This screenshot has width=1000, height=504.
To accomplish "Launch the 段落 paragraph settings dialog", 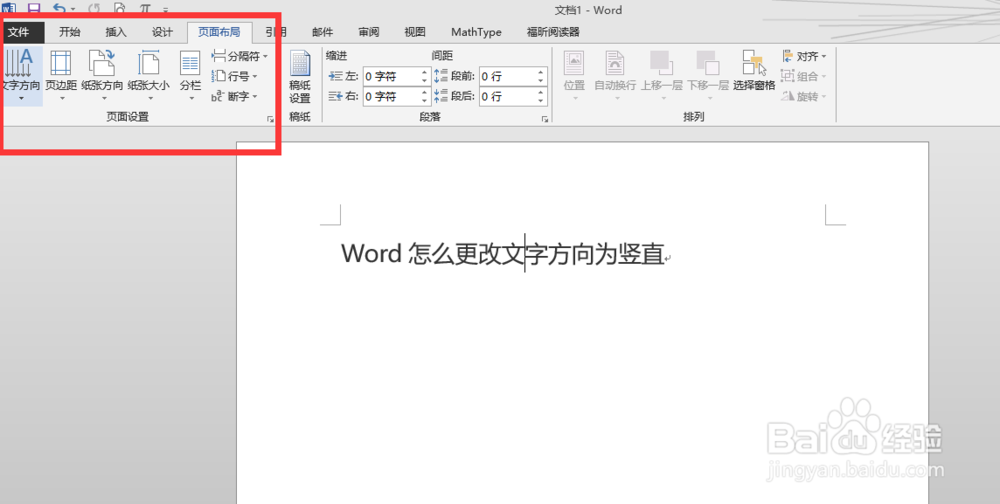I will pos(545,119).
